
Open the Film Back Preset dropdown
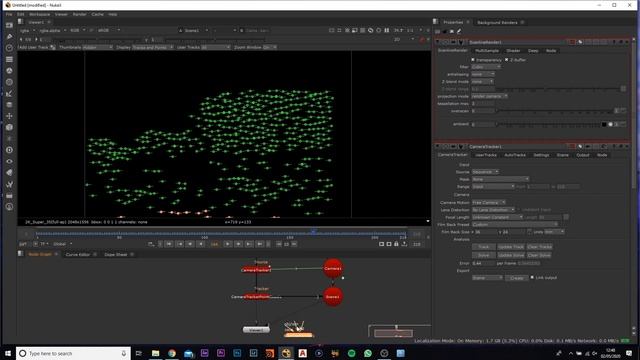click(x=515, y=224)
